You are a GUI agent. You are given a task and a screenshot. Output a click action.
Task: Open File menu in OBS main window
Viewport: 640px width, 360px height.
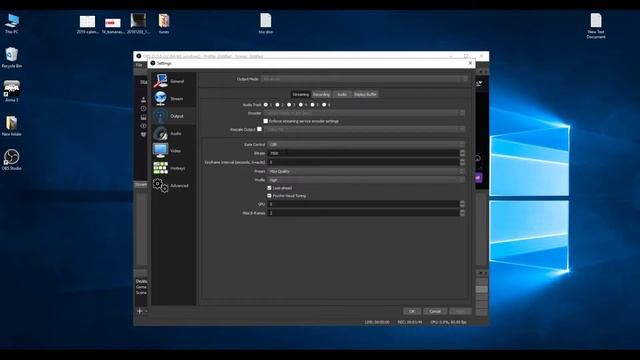click(139, 65)
